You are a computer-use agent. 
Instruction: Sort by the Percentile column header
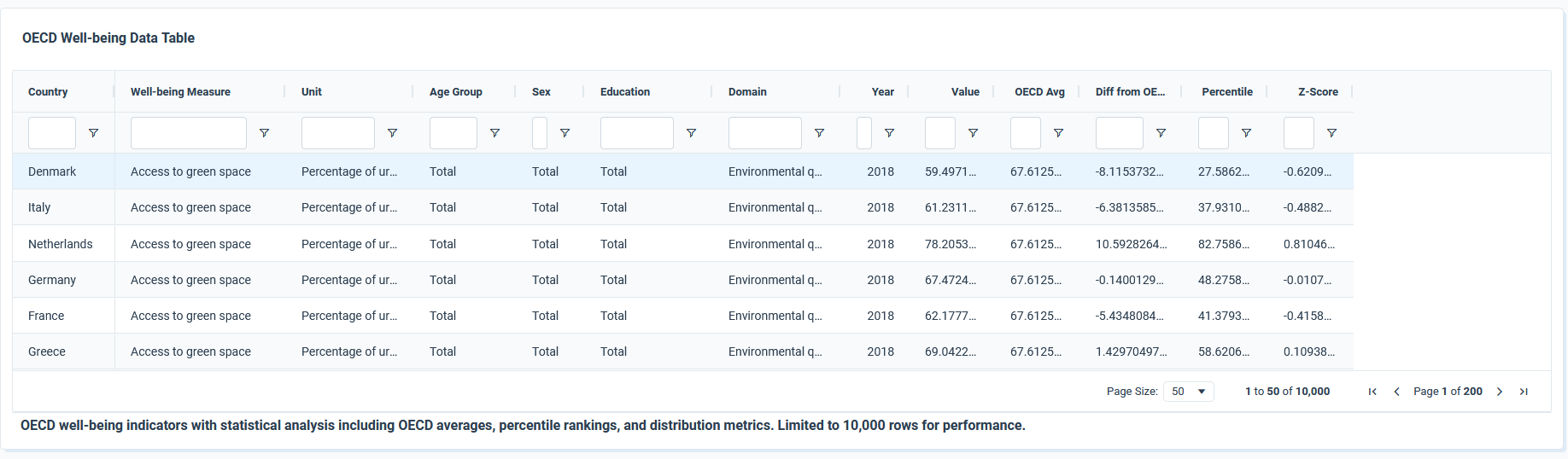click(1226, 92)
